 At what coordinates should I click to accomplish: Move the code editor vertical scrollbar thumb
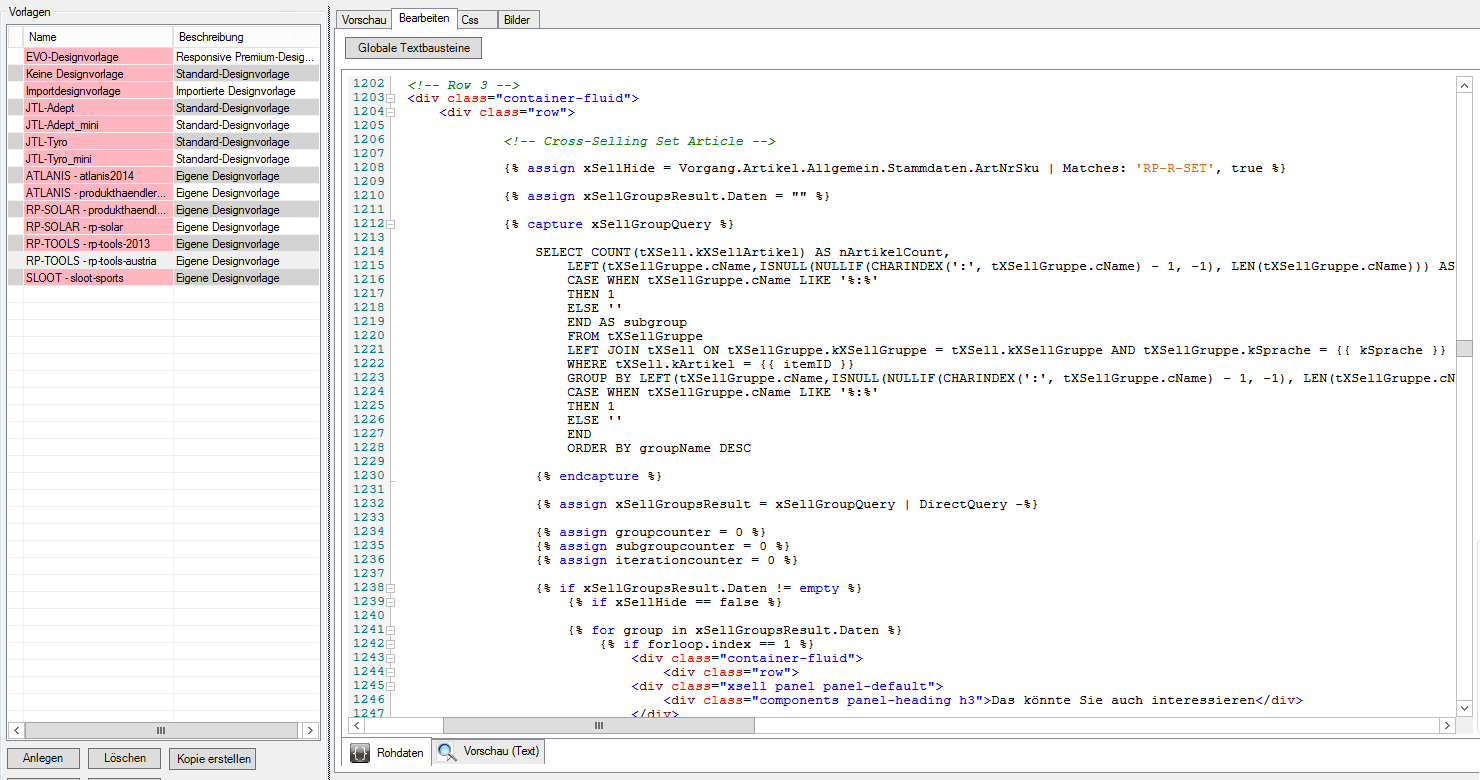(1464, 348)
